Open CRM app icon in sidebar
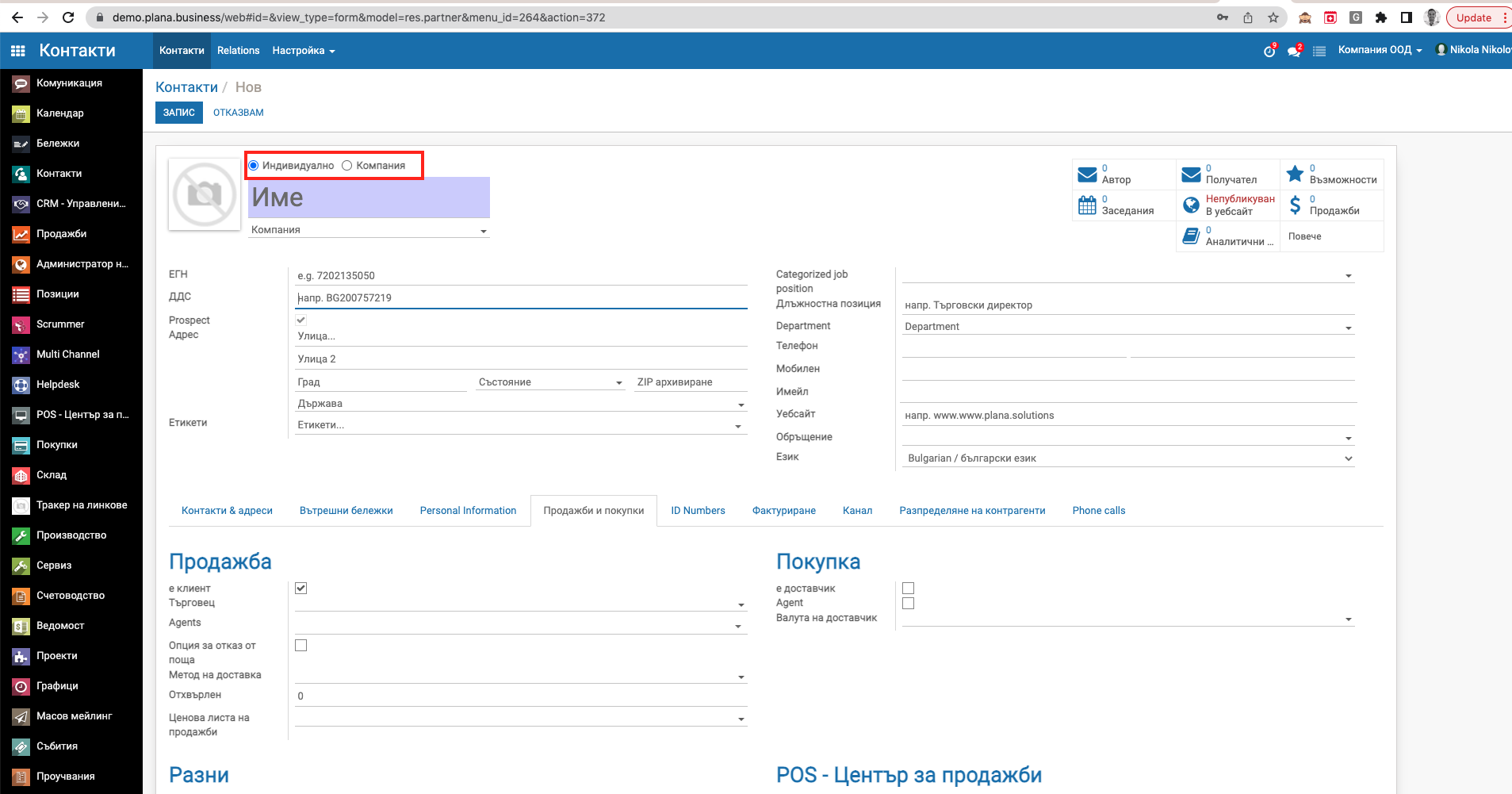 (x=21, y=204)
